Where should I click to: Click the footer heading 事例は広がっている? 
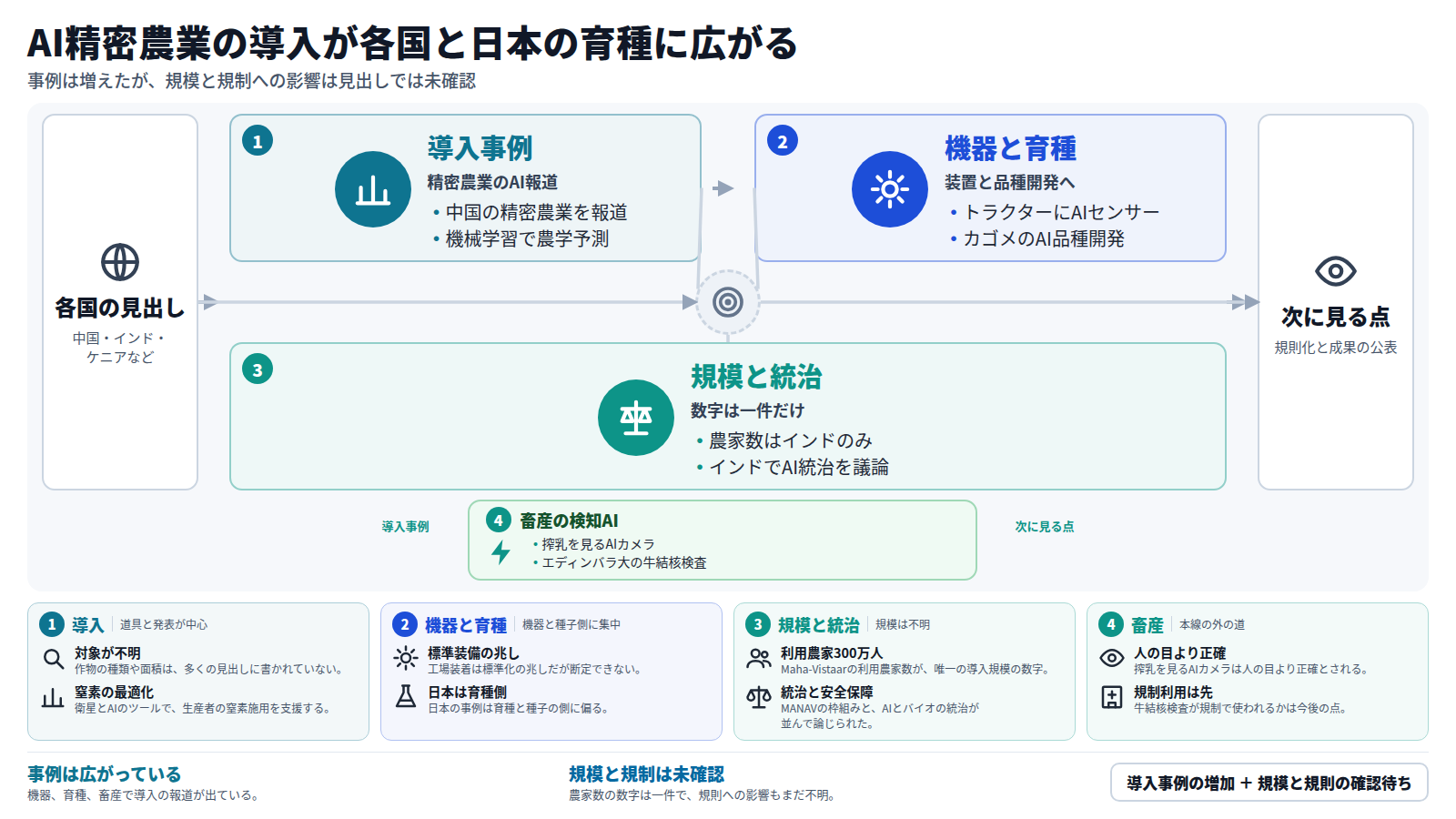click(104, 774)
